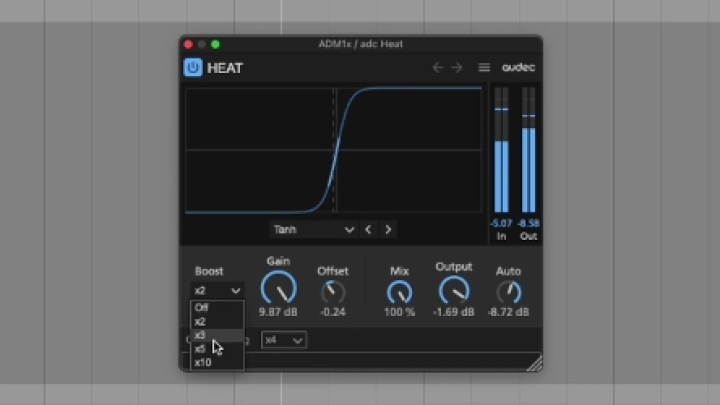Image resolution: width=720 pixels, height=405 pixels.
Task: Select the previous curve type arrow
Action: 368,230
